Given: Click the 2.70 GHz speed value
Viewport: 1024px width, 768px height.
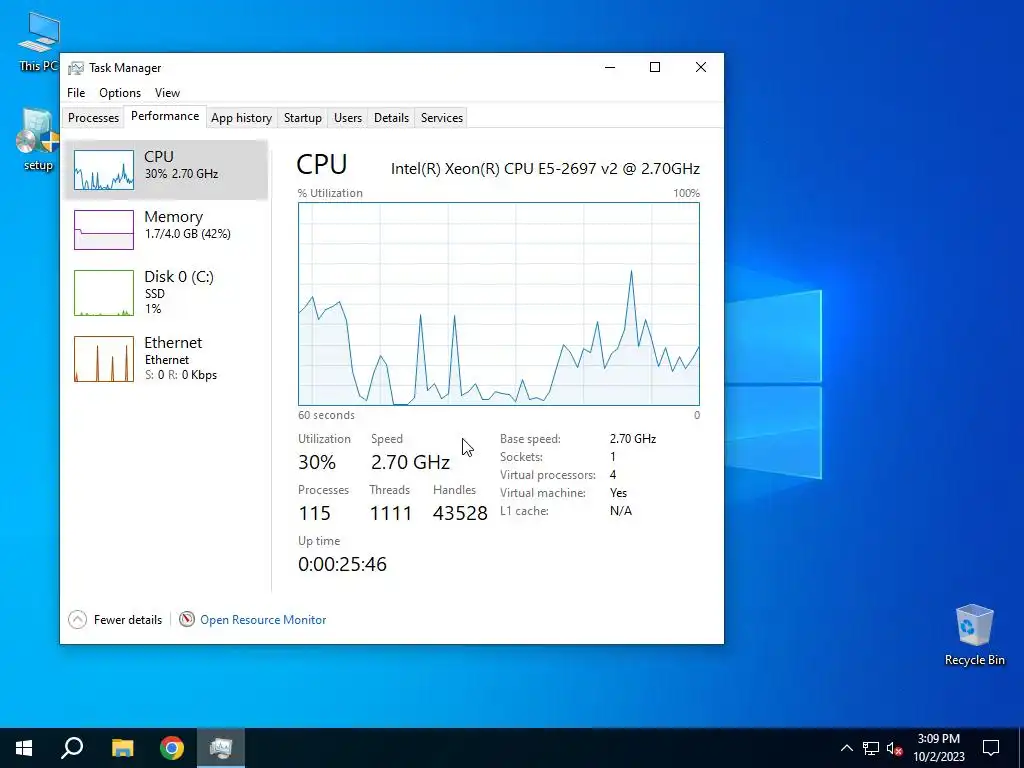Looking at the screenshot, I should point(410,462).
